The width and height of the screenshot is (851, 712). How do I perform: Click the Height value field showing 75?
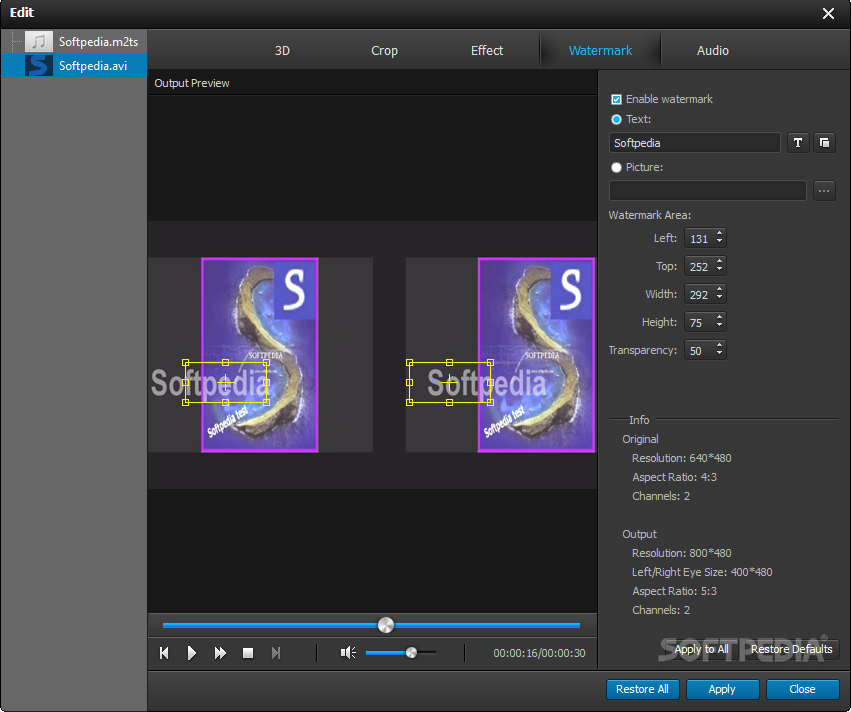pyautogui.click(x=700, y=322)
